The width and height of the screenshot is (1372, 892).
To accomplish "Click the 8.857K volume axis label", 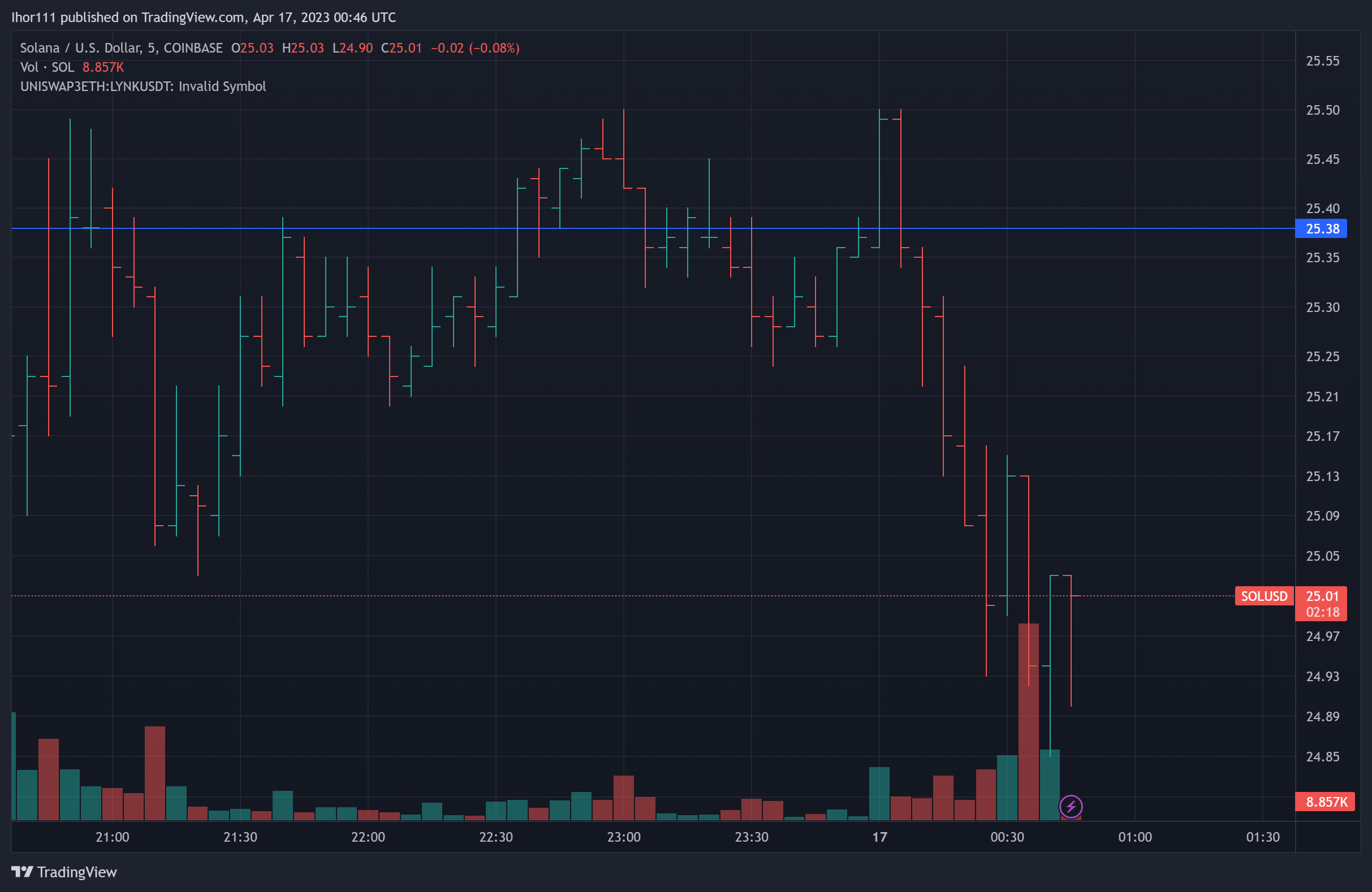I will [x=1324, y=802].
